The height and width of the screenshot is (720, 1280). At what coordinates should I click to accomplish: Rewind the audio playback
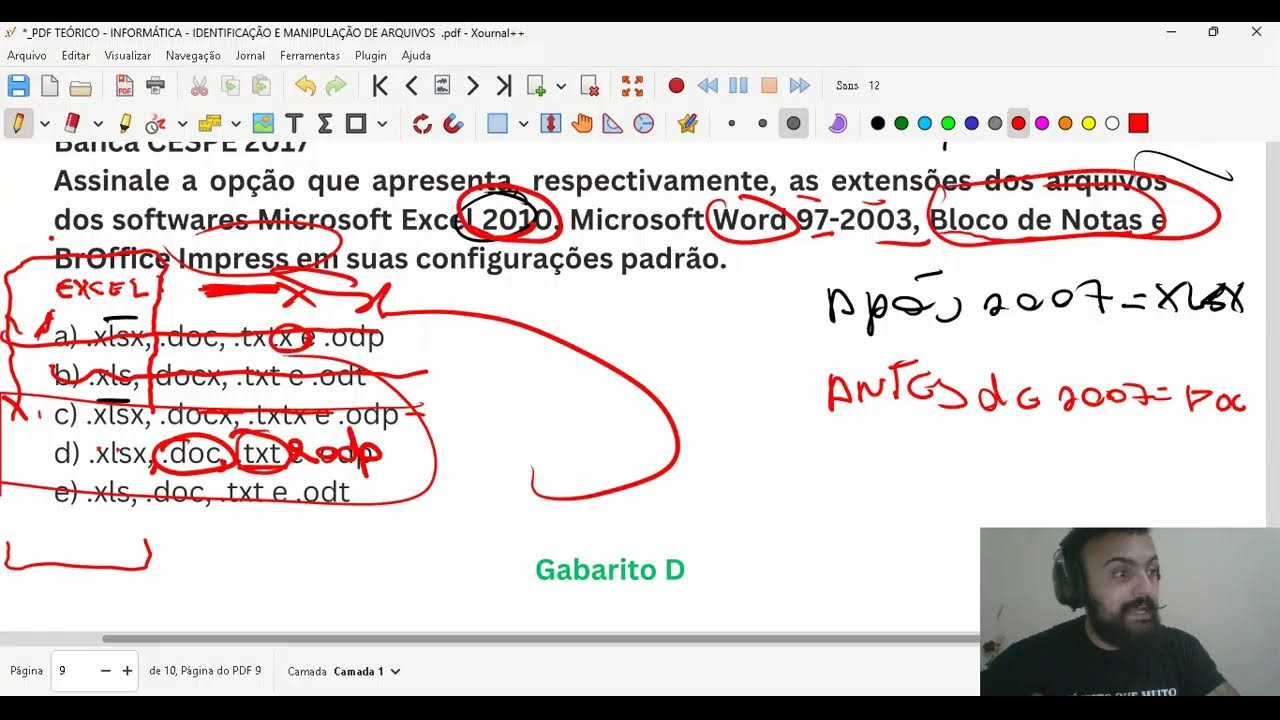coord(707,86)
